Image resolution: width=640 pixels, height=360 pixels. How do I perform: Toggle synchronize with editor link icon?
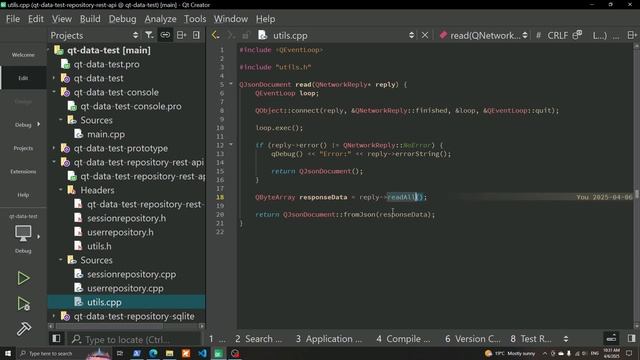pos(165,35)
